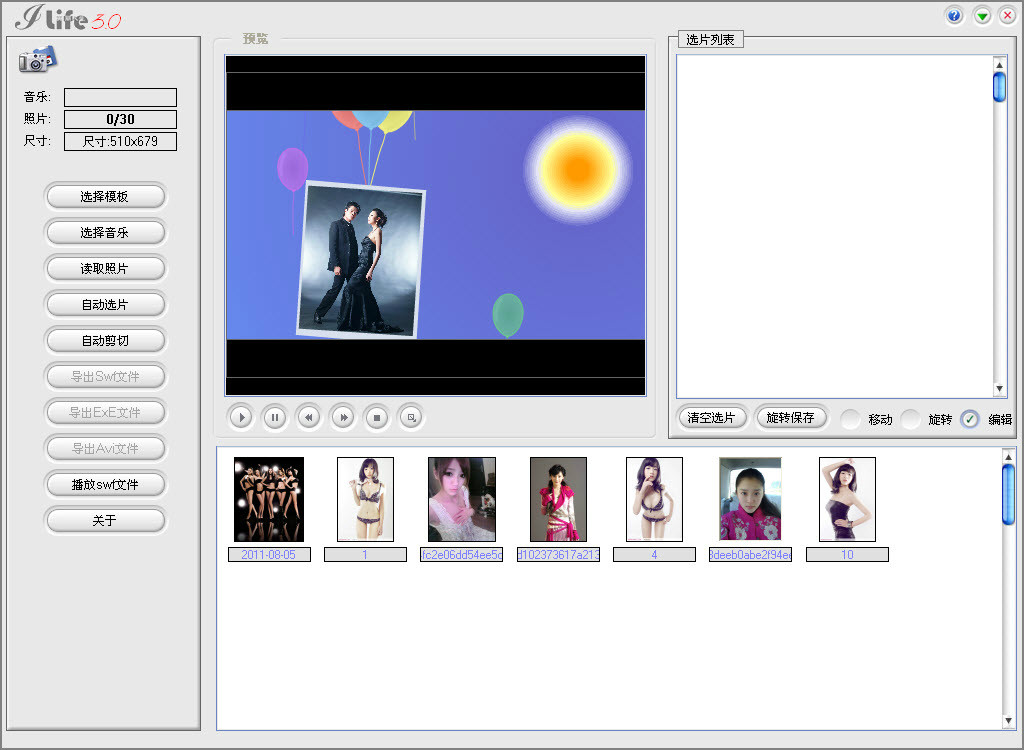Pause the slideshow preview playback
This screenshot has height=750, width=1024.
pyautogui.click(x=274, y=417)
